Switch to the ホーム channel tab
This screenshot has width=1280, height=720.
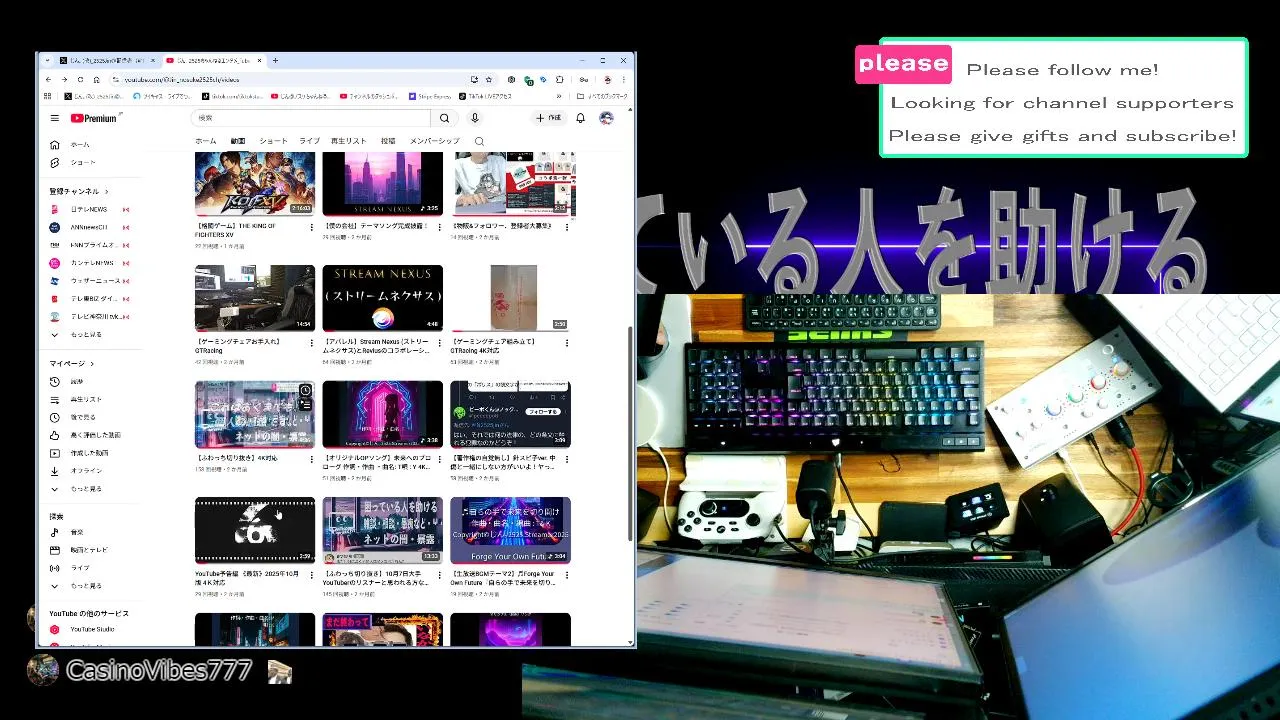(205, 142)
